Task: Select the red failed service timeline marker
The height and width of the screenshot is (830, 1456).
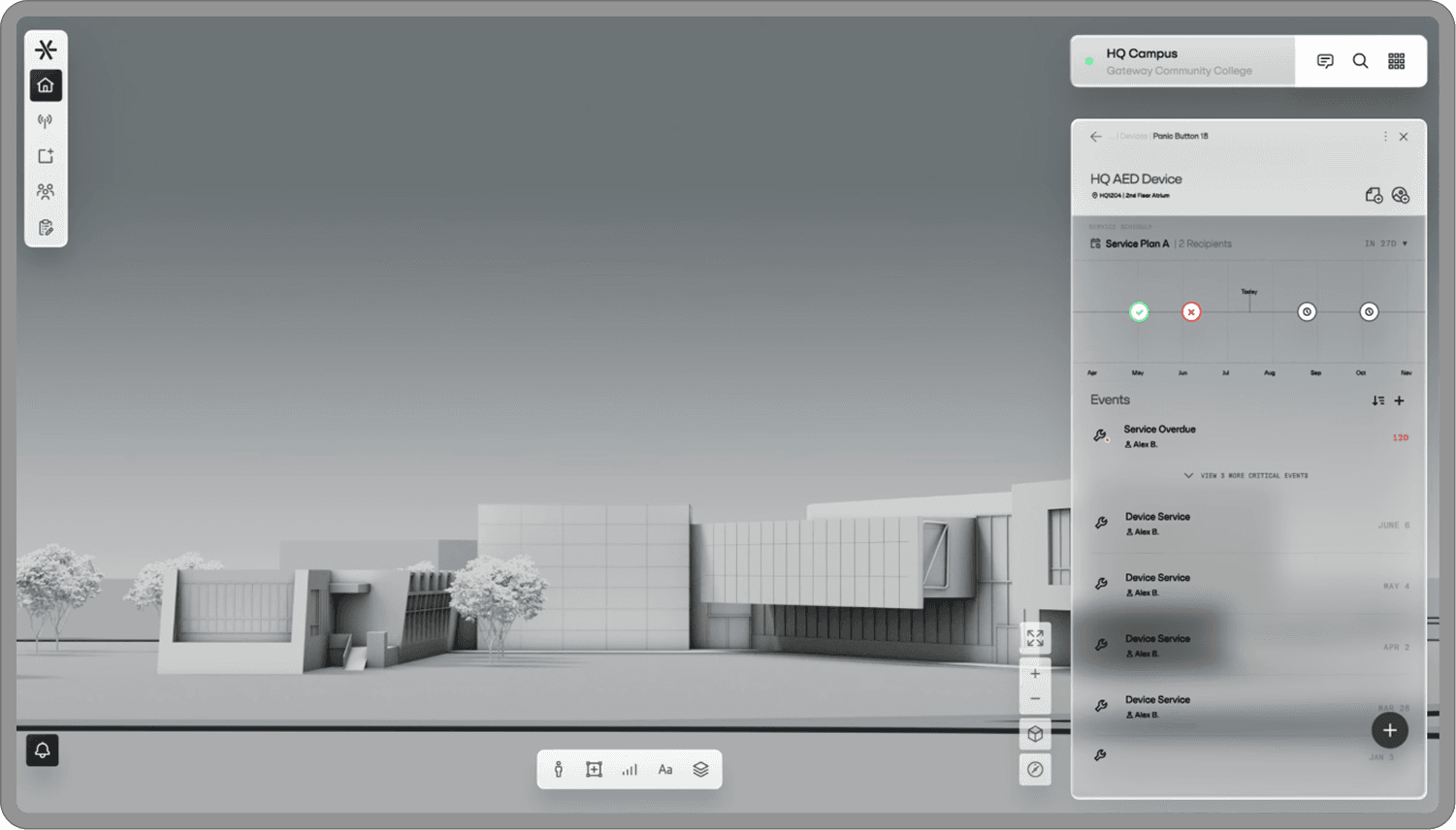Action: pos(1191,312)
